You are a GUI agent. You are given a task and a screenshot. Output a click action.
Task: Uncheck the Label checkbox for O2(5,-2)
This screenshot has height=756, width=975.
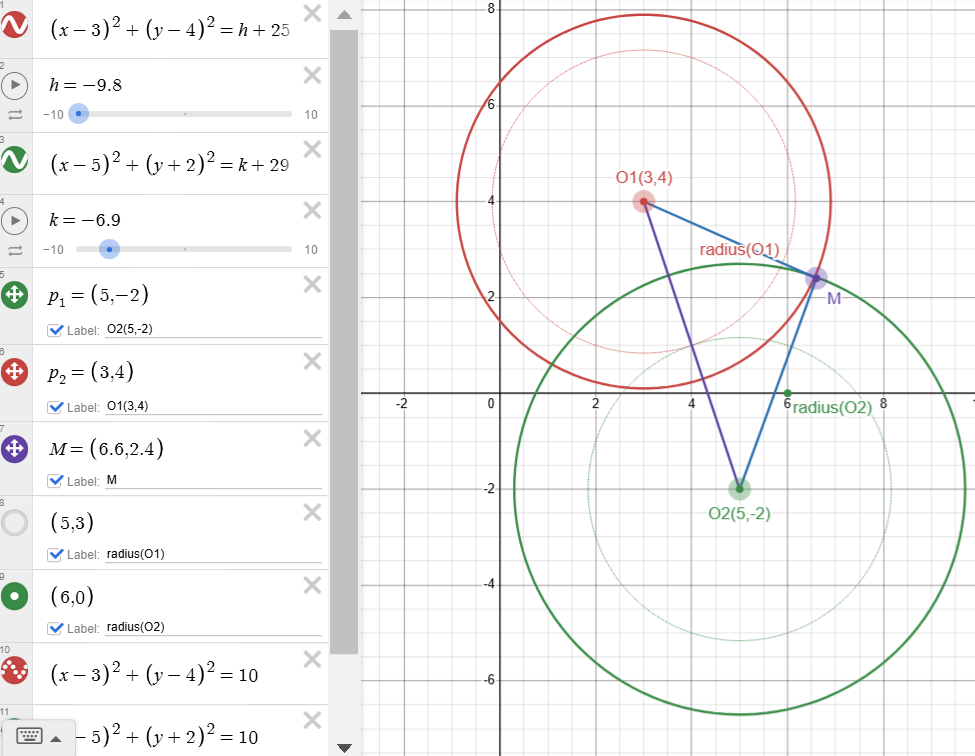coord(54,331)
